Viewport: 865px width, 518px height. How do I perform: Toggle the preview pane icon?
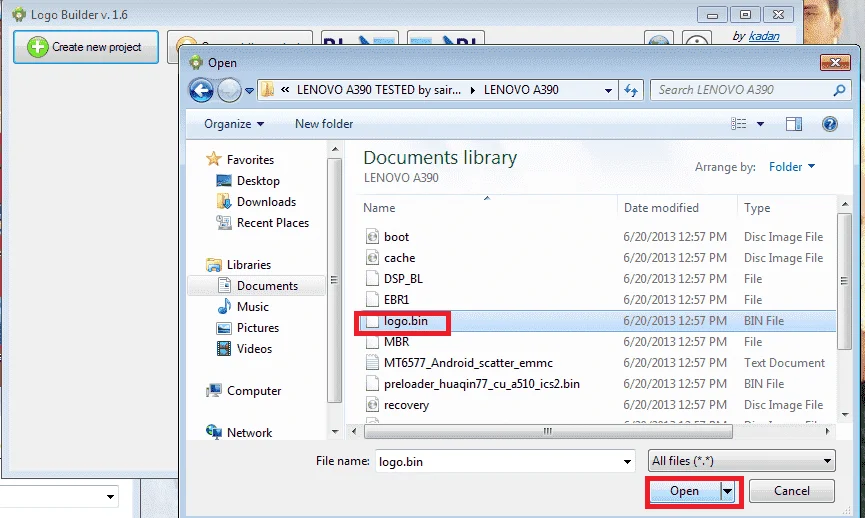(x=794, y=124)
